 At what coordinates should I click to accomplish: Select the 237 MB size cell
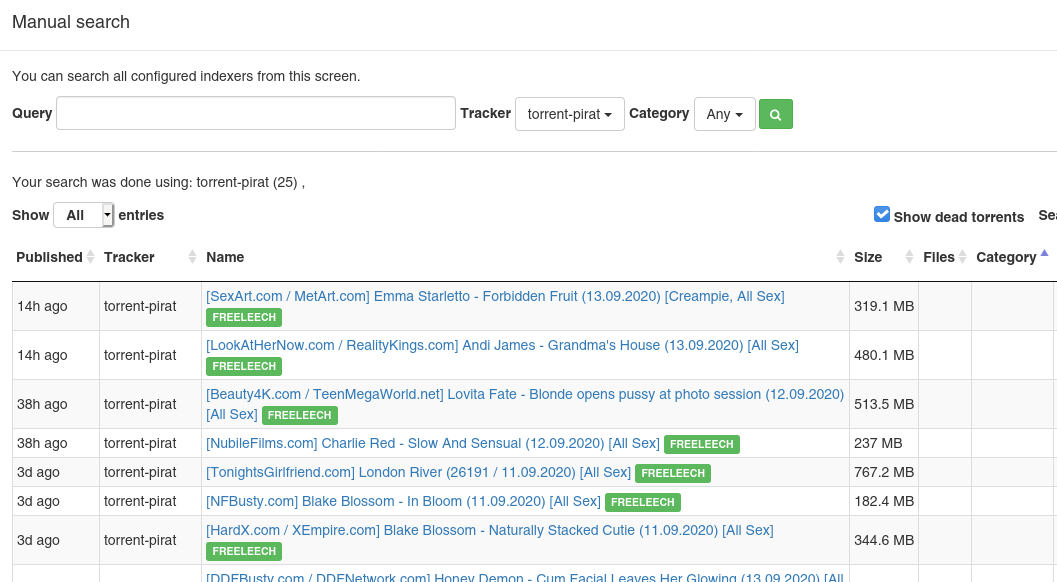884,443
